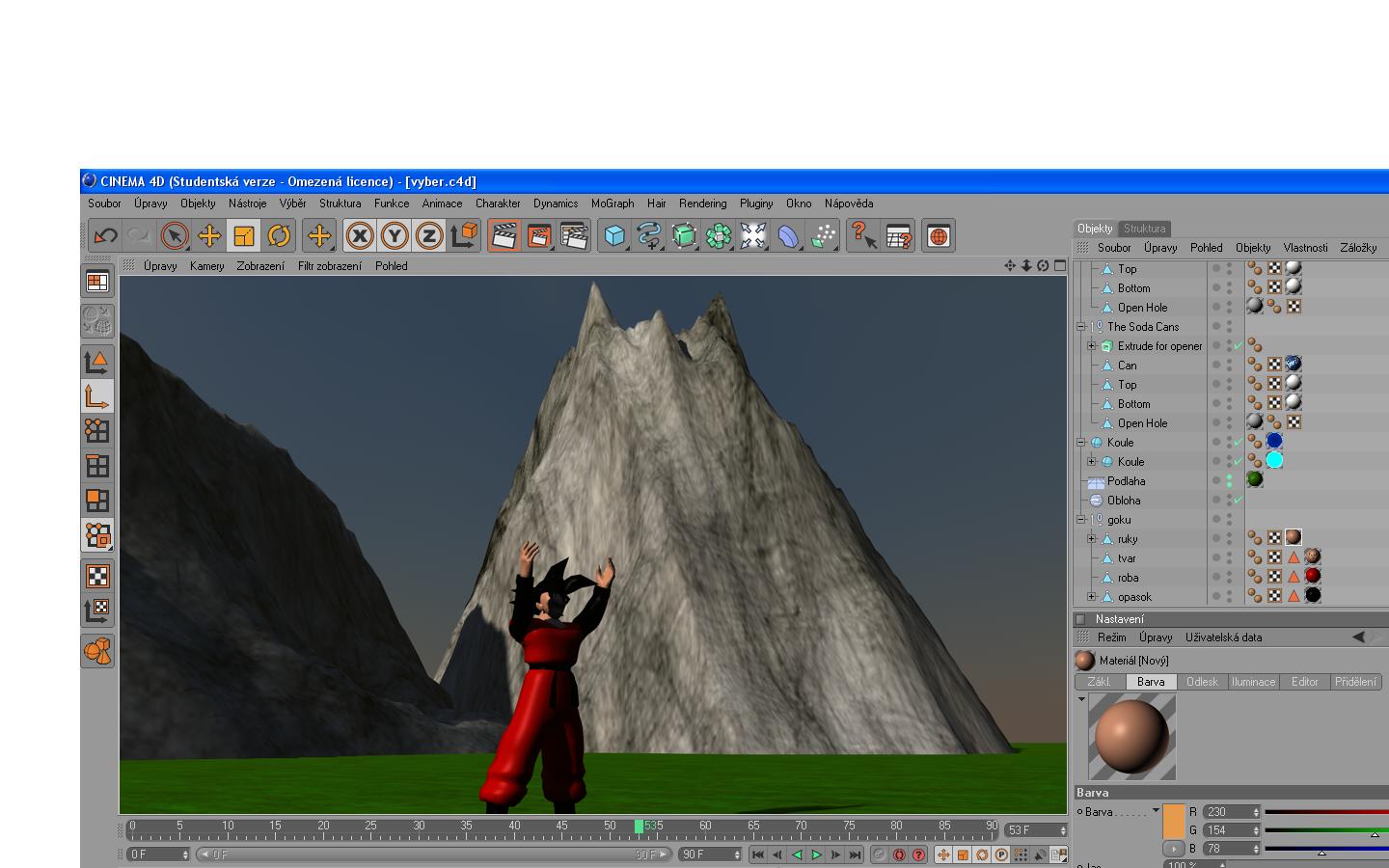Click the blue B color slider
Viewport: 1389px width, 868px height.
[1326, 849]
